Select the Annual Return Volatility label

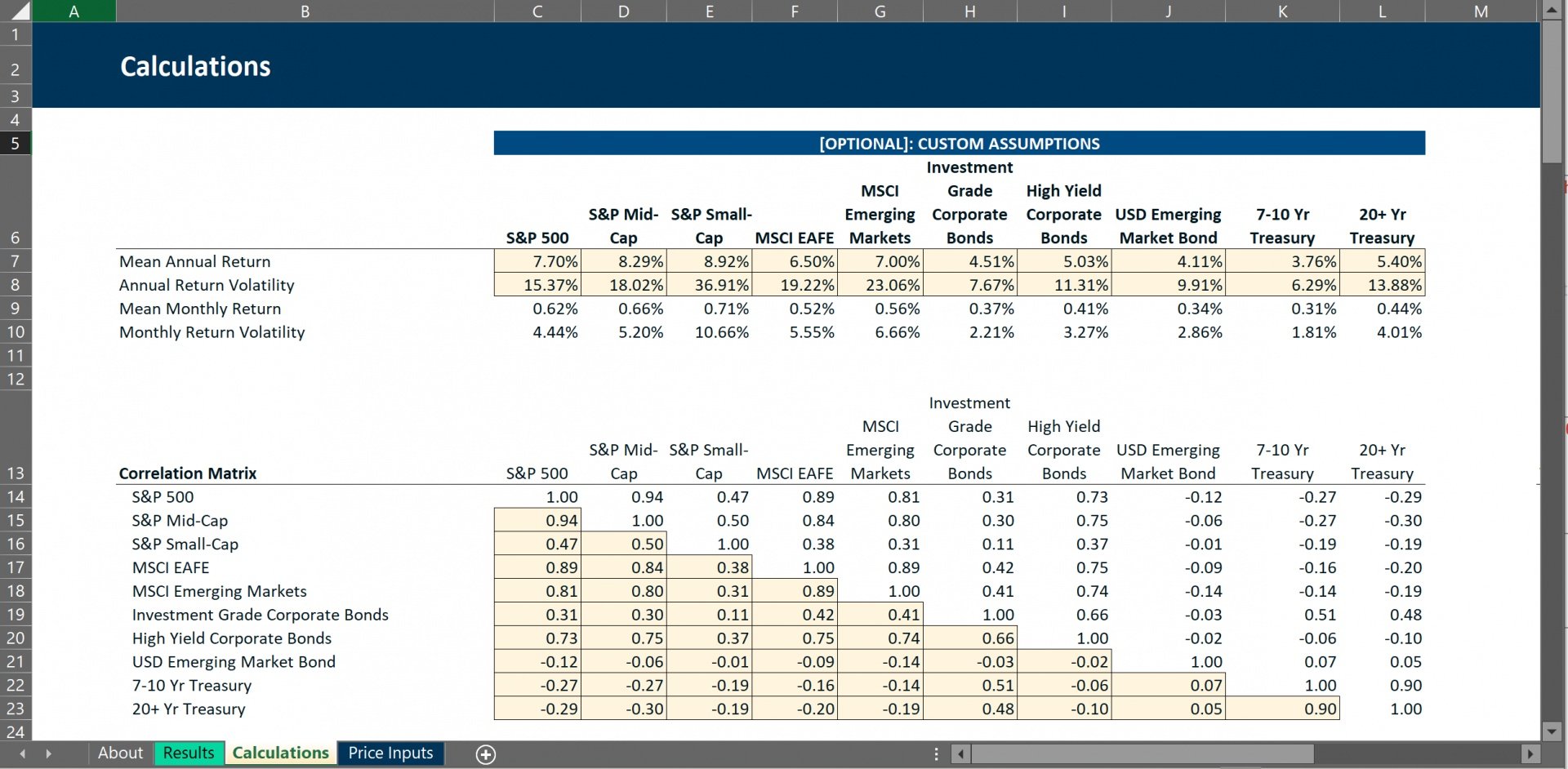[x=207, y=285]
